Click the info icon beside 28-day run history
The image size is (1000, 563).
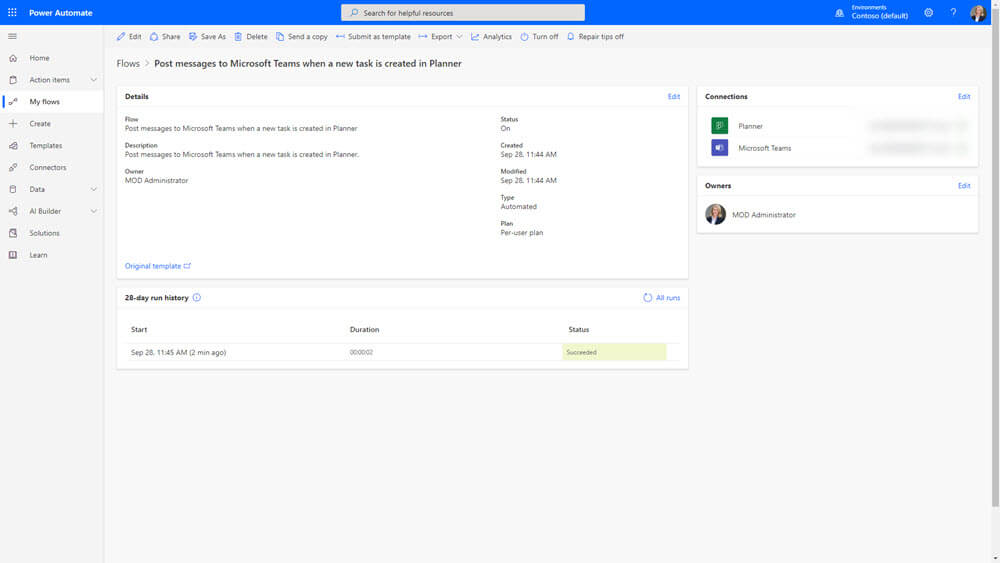197,298
